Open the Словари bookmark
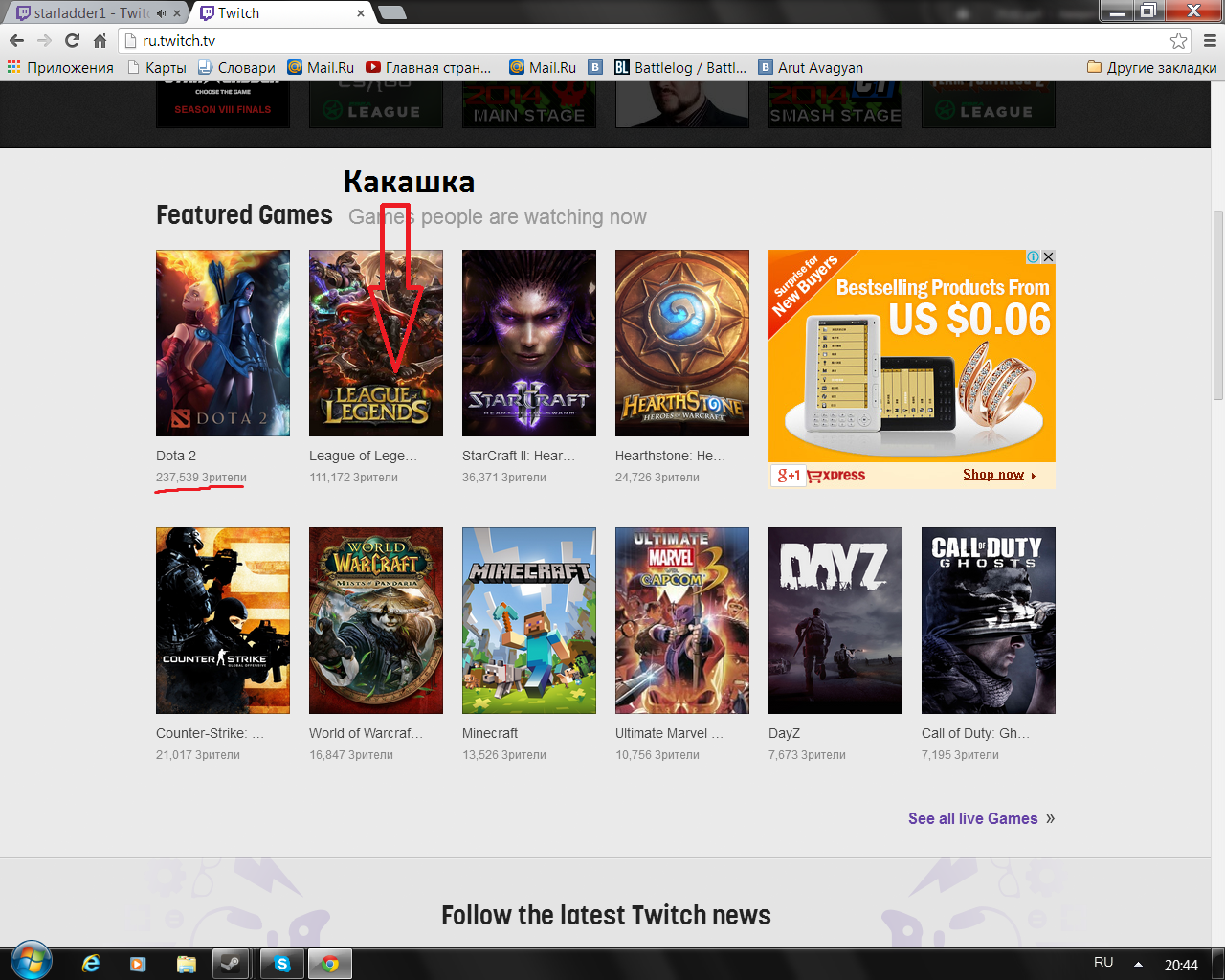 pyautogui.click(x=236, y=67)
